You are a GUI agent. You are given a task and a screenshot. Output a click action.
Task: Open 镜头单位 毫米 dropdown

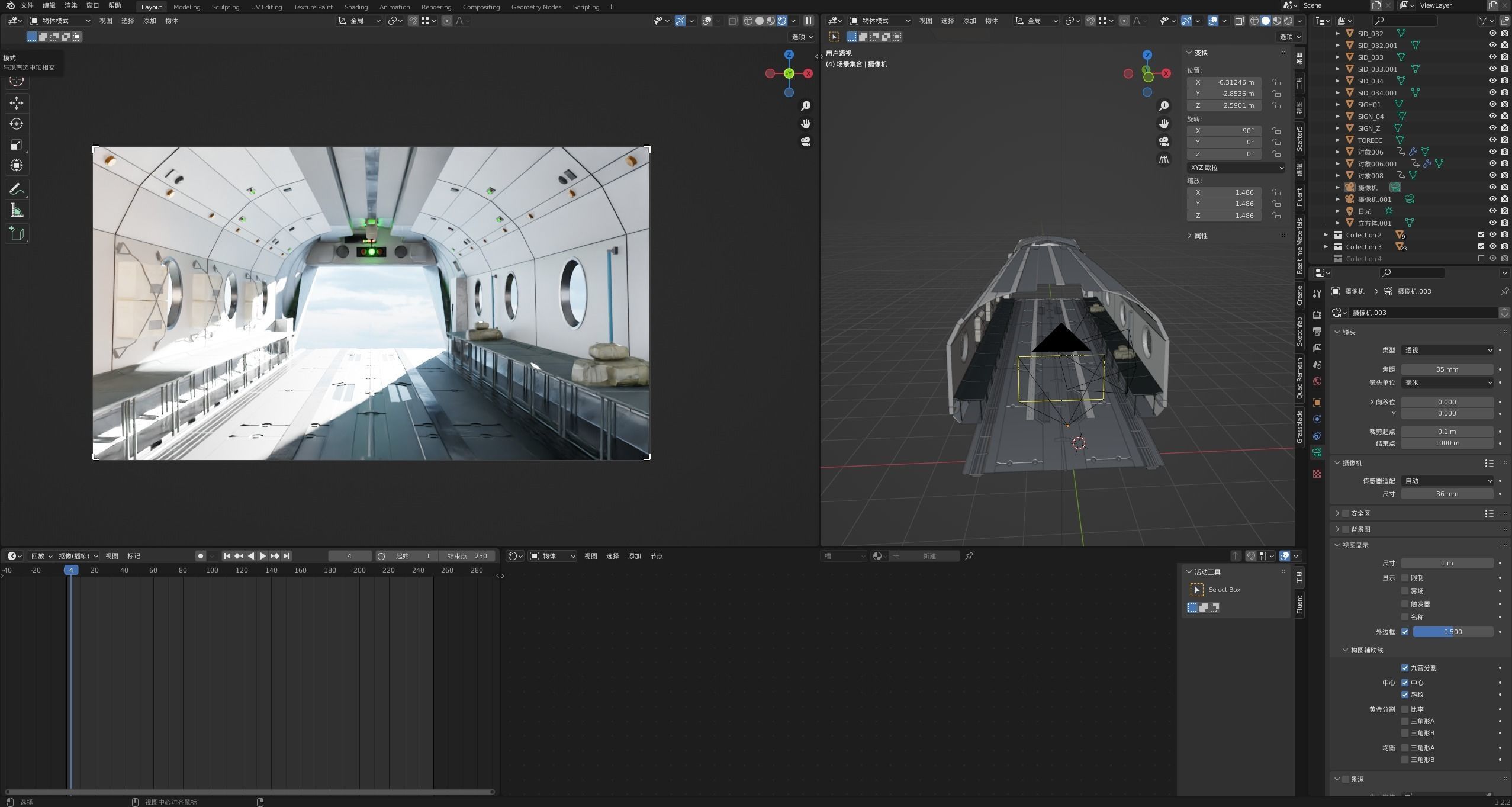[1447, 382]
